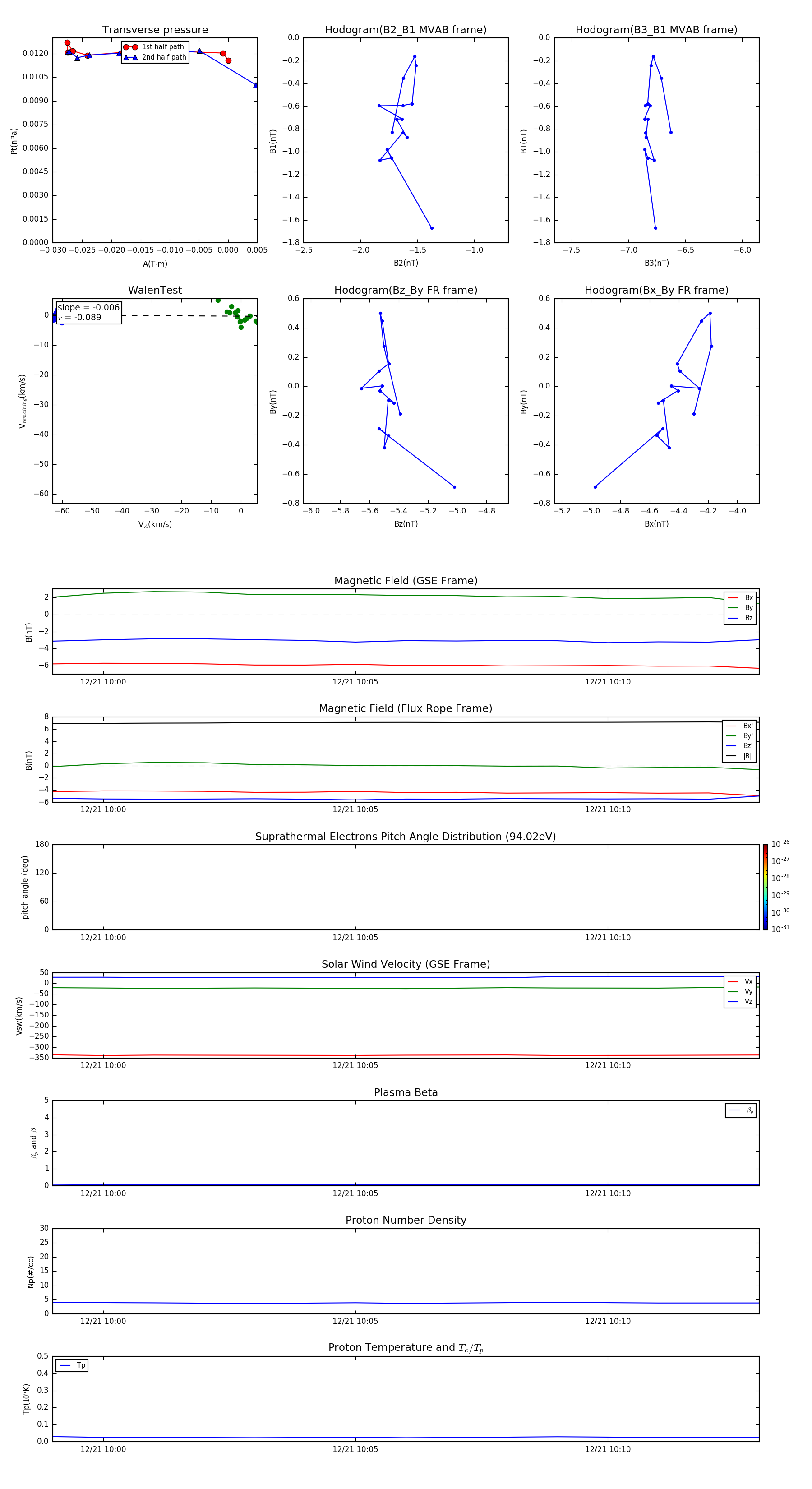Screen dimensions: 812x1489
Task: Click the "B2(nT)" x-axis label
Action: [x=406, y=263]
